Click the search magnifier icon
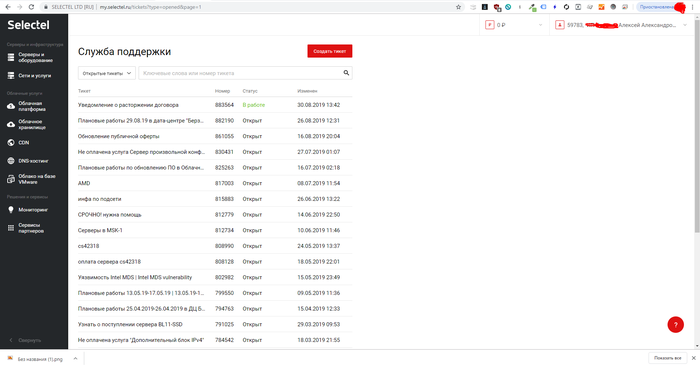The width and height of the screenshot is (700, 366). [346, 73]
